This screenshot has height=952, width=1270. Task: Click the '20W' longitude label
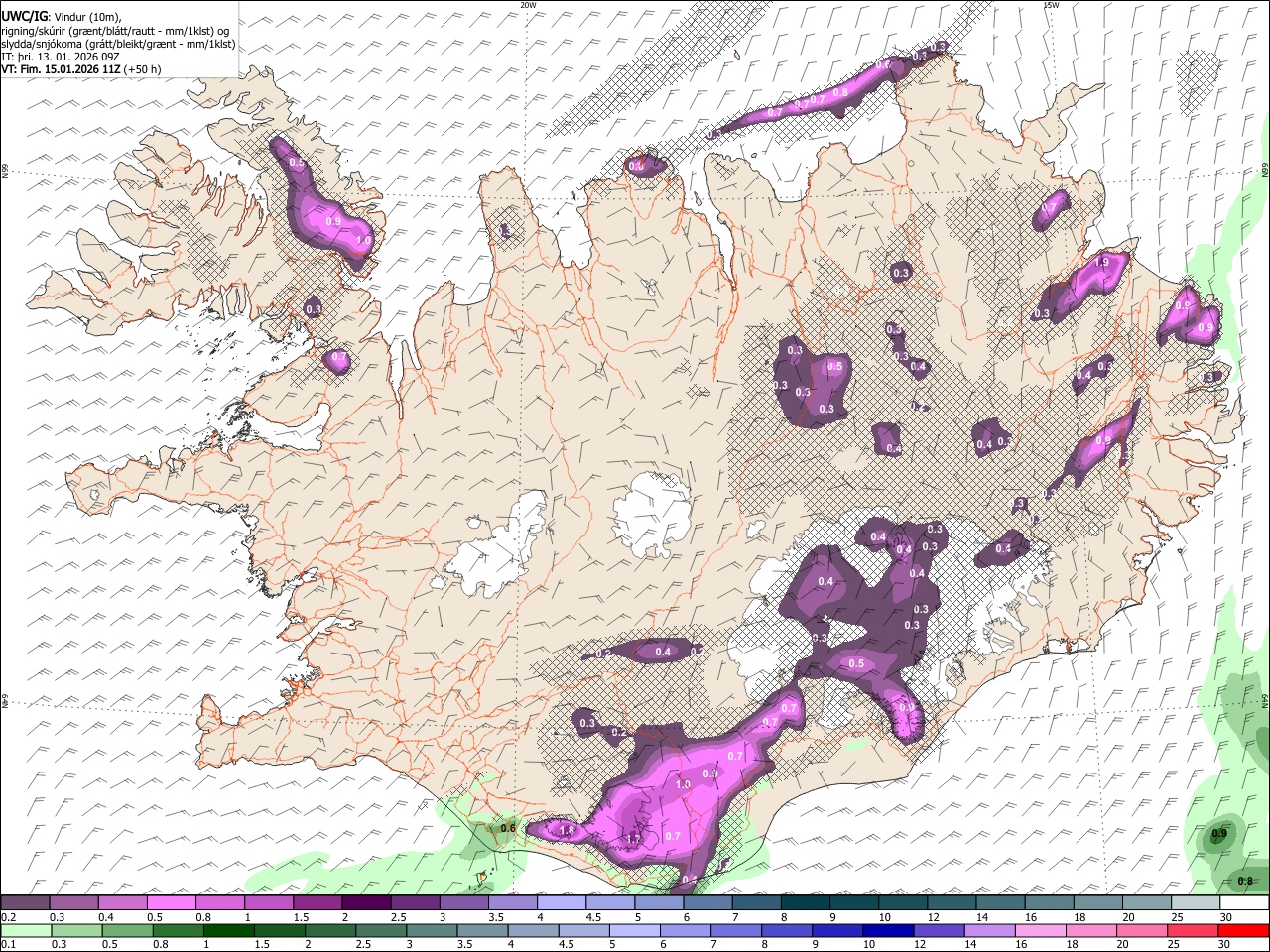pos(528,5)
